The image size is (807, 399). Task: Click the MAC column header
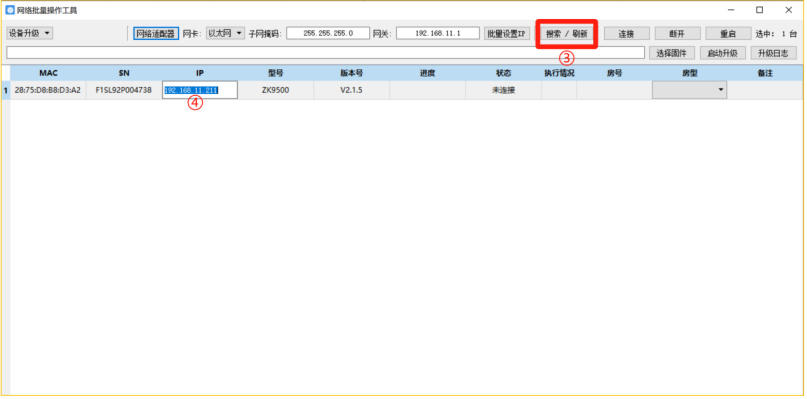click(x=48, y=73)
